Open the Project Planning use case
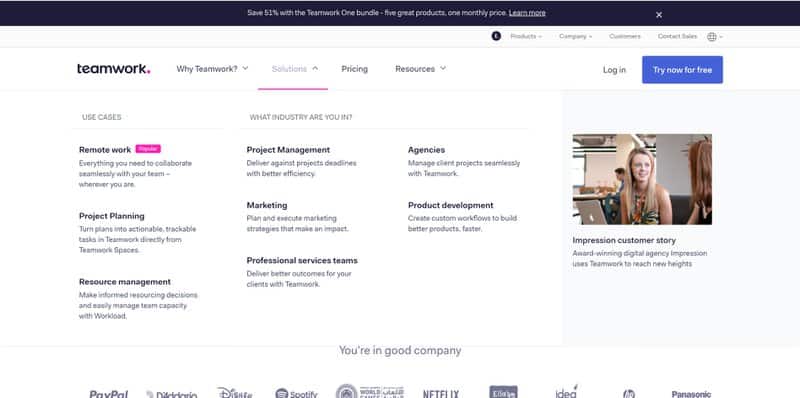The image size is (800, 398). click(112, 216)
